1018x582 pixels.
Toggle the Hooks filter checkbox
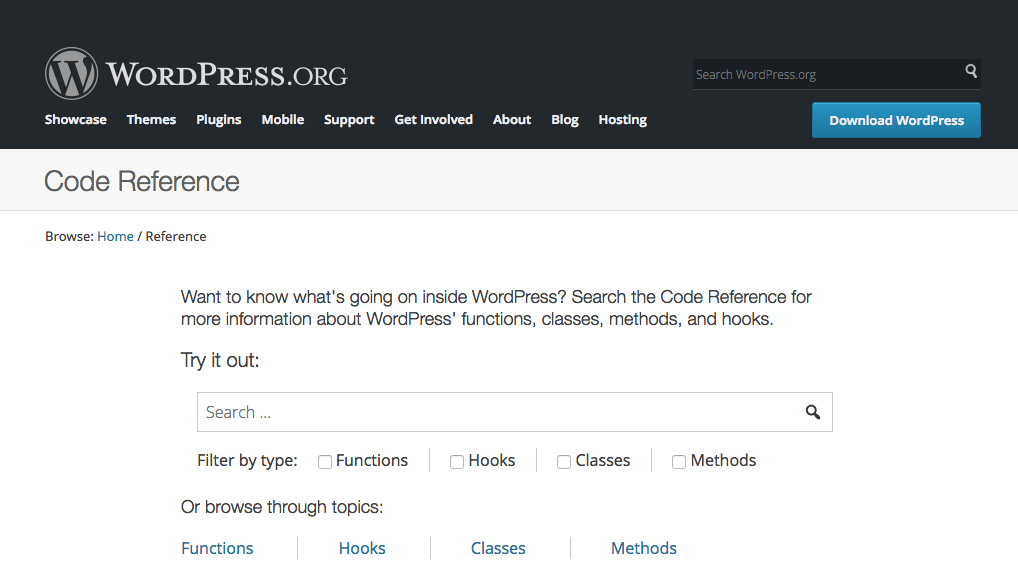point(457,462)
